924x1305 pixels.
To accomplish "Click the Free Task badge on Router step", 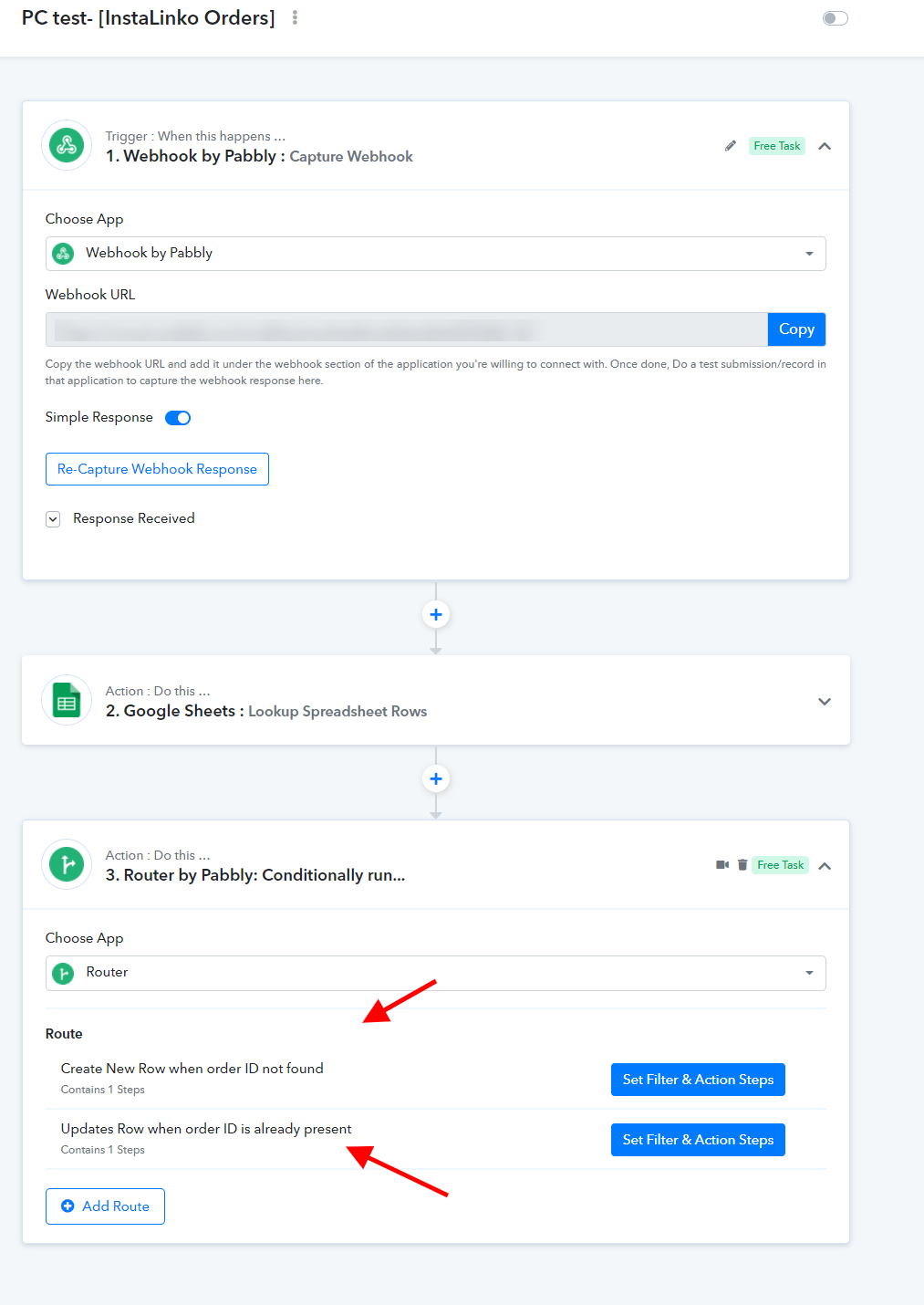I will (x=781, y=865).
